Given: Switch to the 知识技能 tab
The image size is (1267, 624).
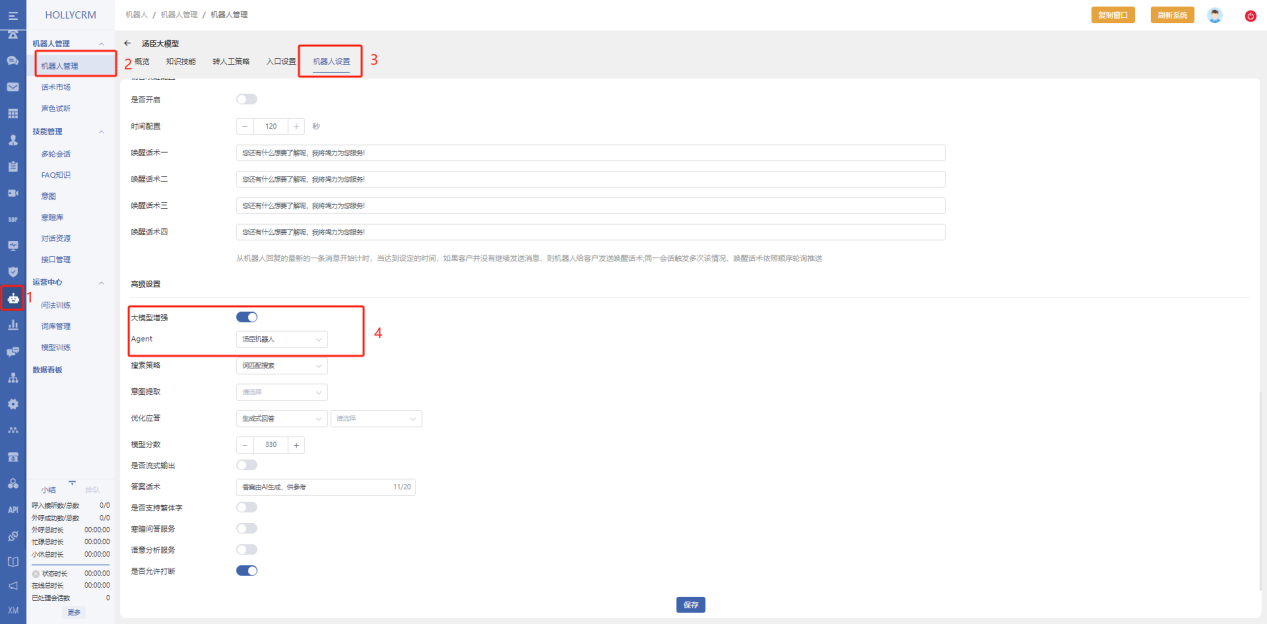Looking at the screenshot, I should 181,62.
